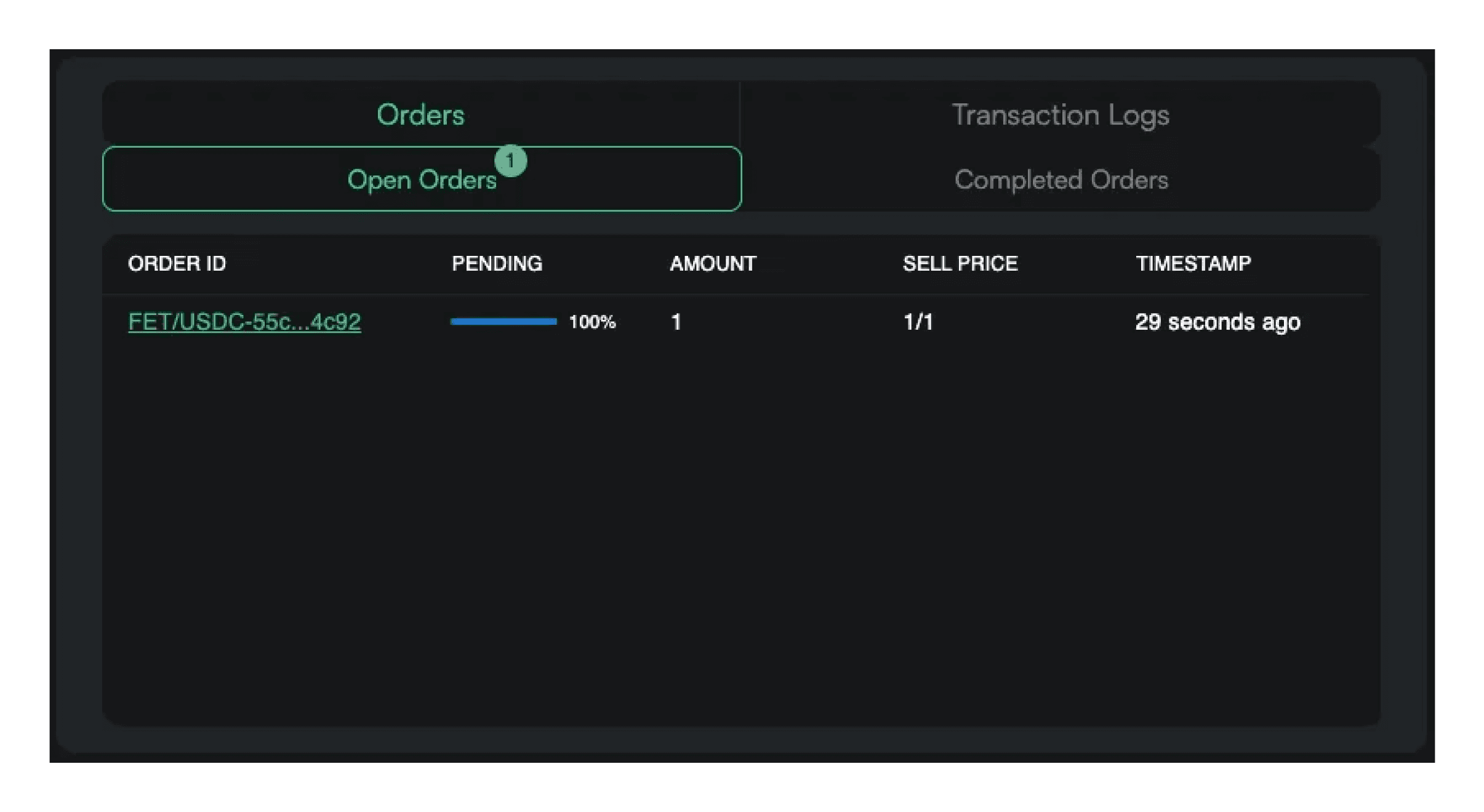
Task: Click the 100% pending percentage label
Action: coord(592,322)
